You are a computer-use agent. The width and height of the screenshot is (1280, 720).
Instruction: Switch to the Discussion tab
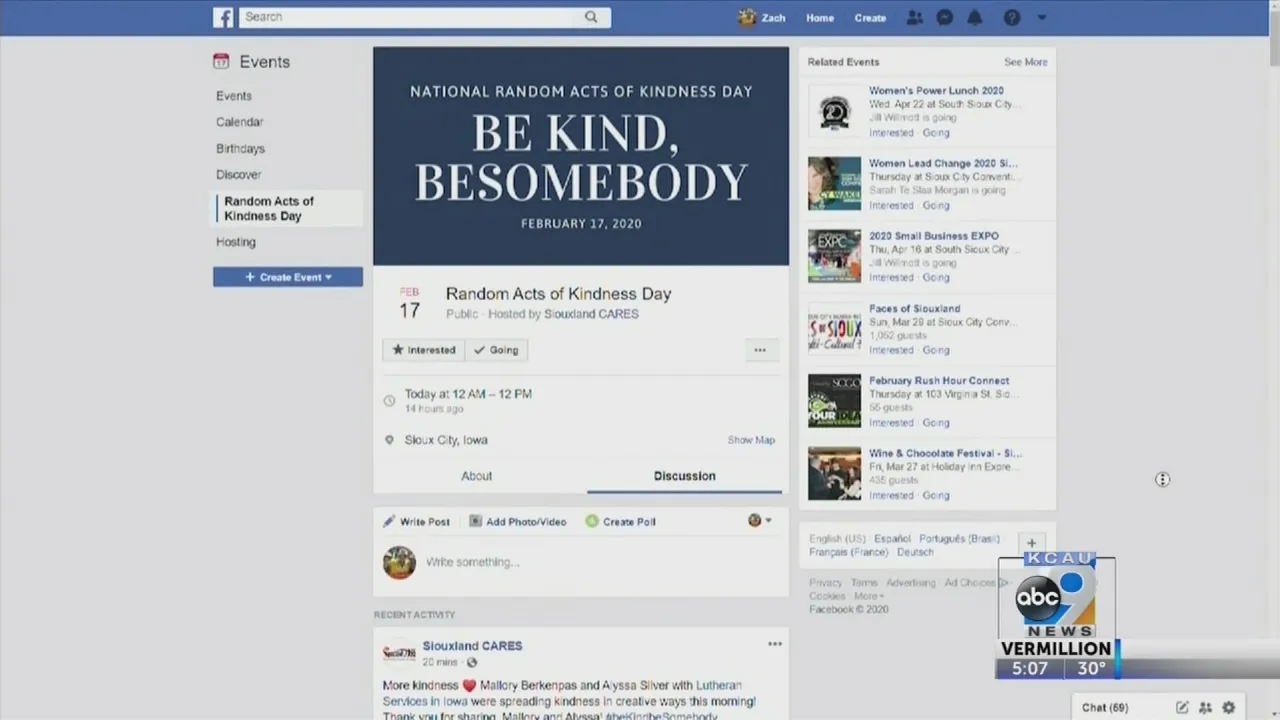click(x=685, y=476)
